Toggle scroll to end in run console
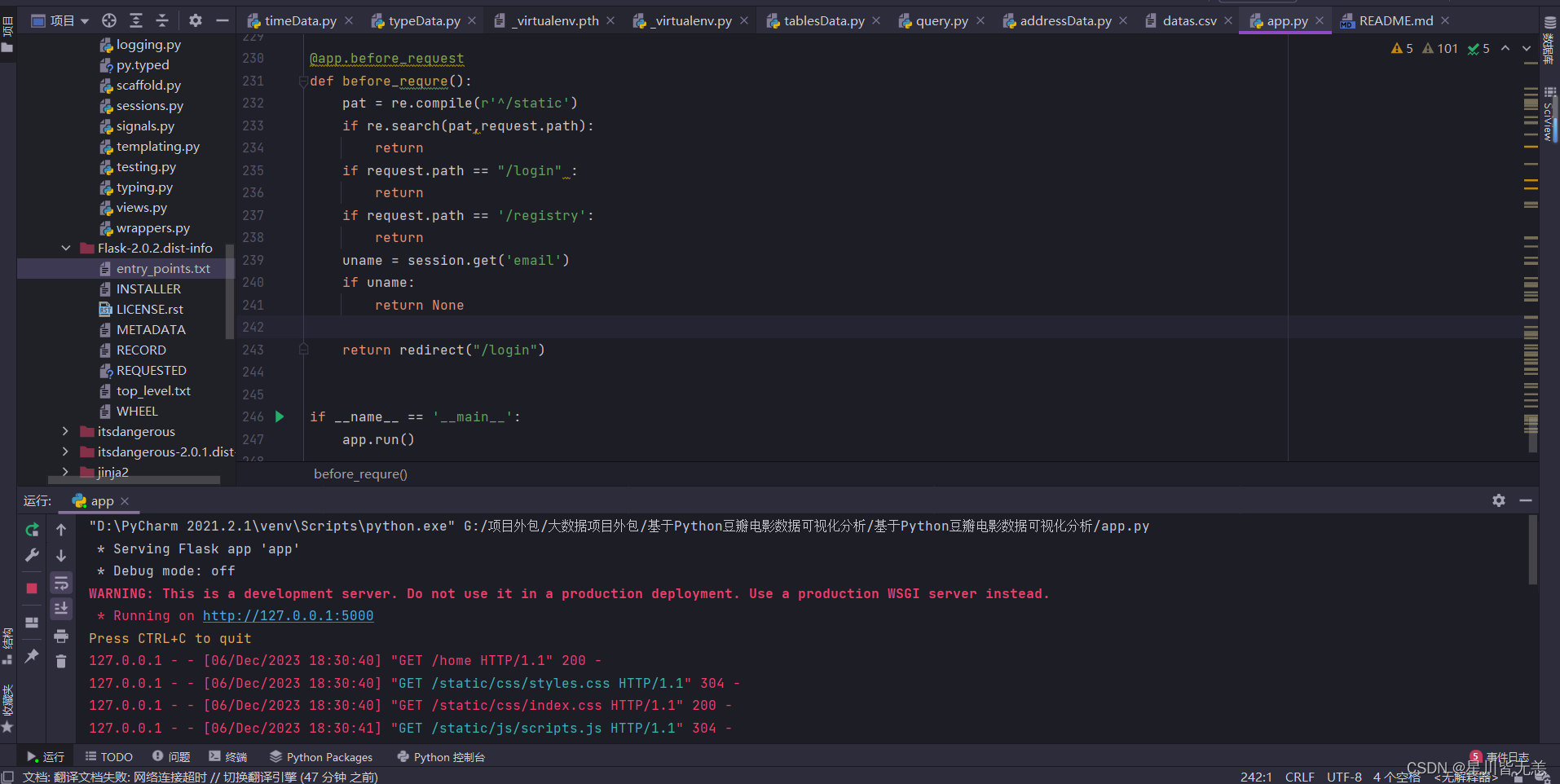Image resolution: width=1560 pixels, height=784 pixels. (x=61, y=609)
